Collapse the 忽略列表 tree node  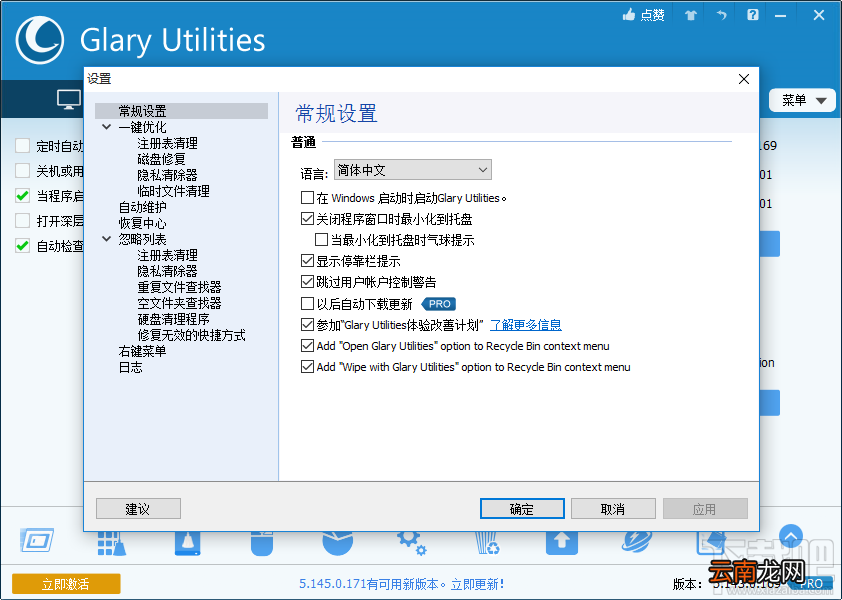pos(106,239)
